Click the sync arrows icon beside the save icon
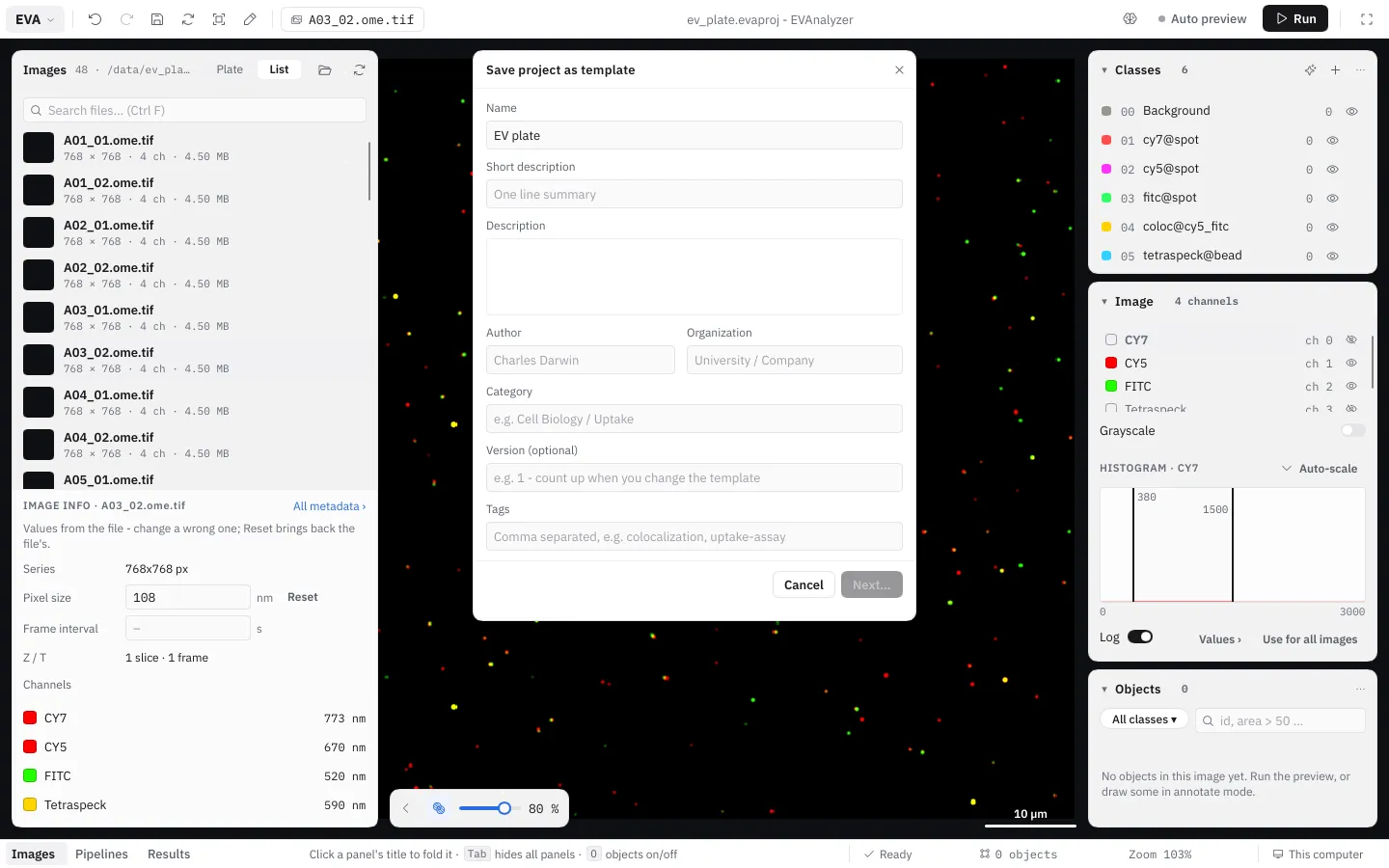The width and height of the screenshot is (1389, 868). [188, 19]
